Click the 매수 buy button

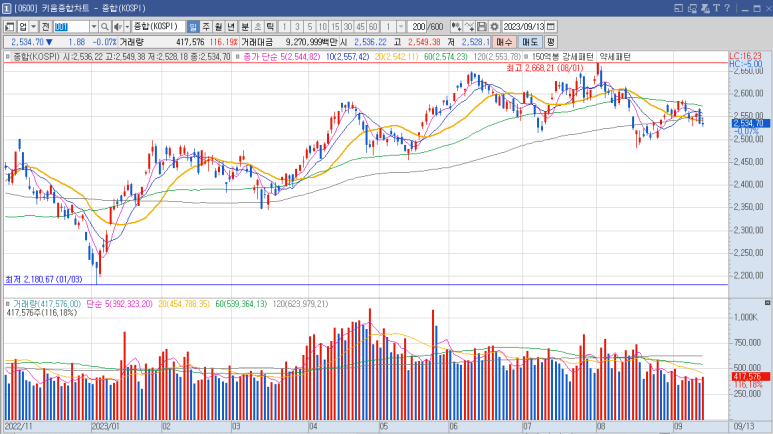click(504, 42)
